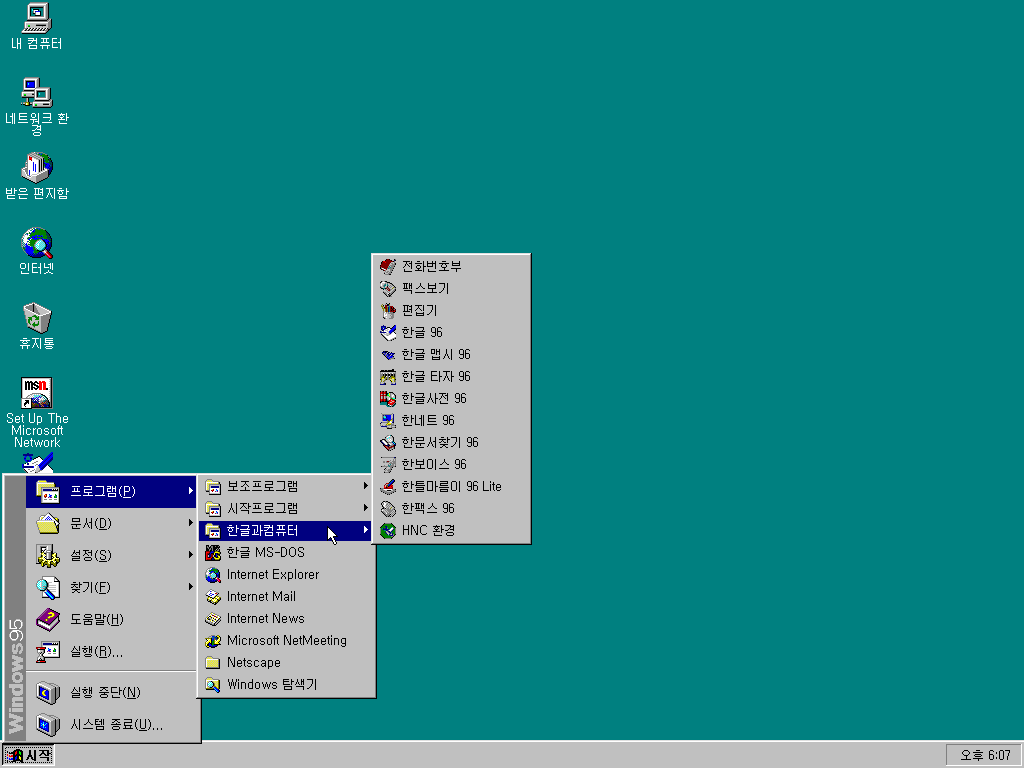
Task: Launch Windows 탐색기 from Programs menu
Action: click(287, 684)
